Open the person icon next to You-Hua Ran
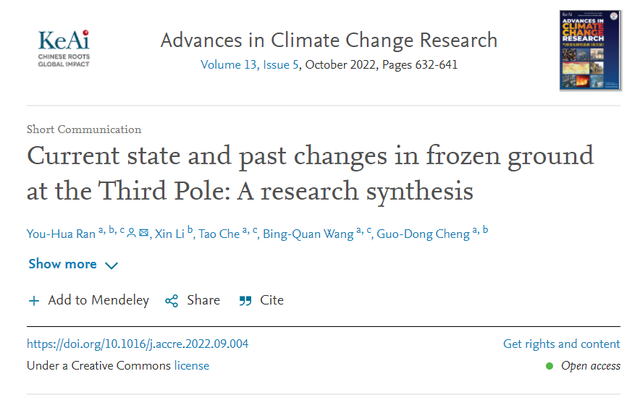The height and width of the screenshot is (400, 640). [x=131, y=233]
